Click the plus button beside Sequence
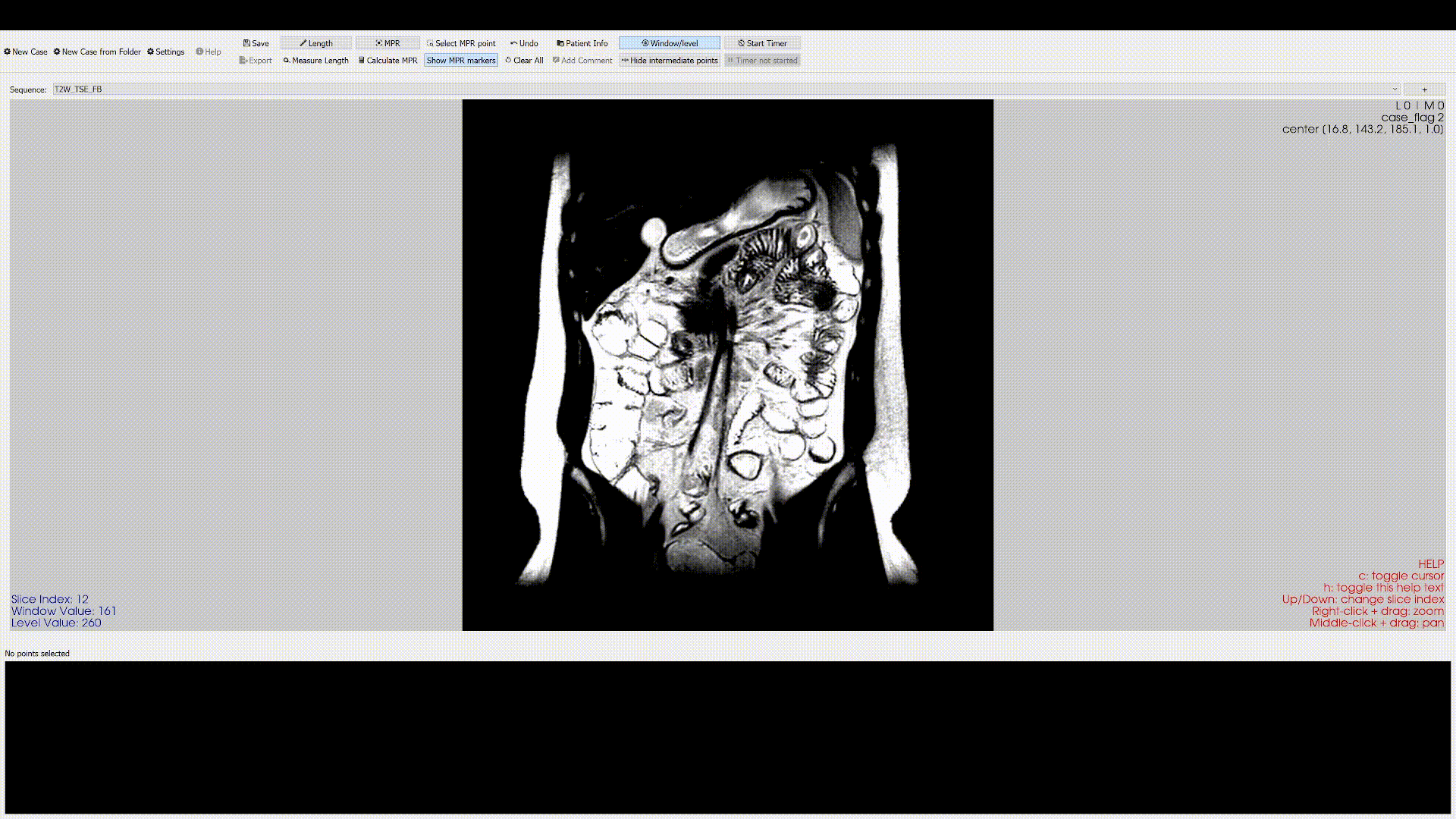The width and height of the screenshot is (1456, 819). point(1424,89)
